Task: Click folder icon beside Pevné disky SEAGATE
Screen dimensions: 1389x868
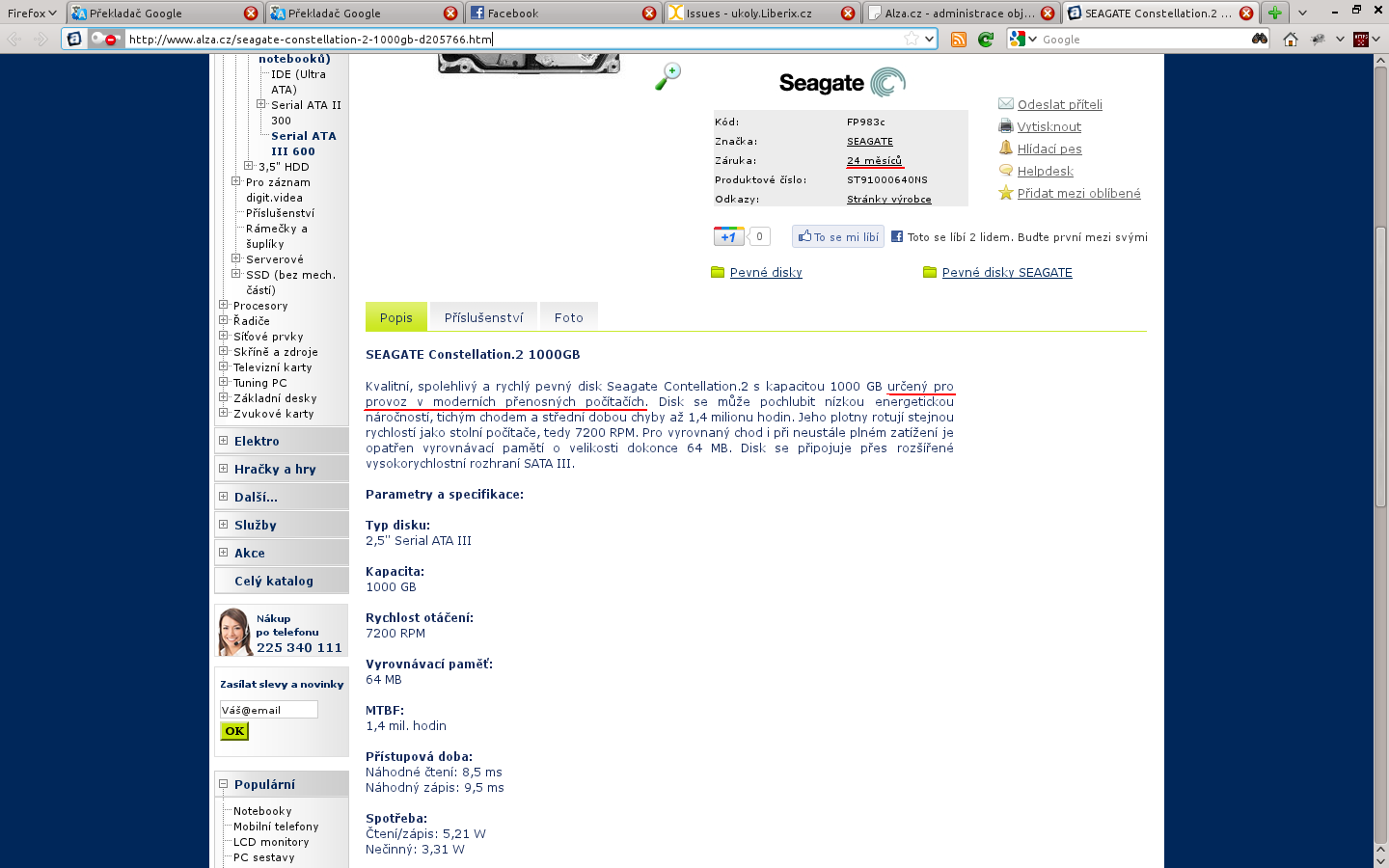Action: click(x=930, y=272)
